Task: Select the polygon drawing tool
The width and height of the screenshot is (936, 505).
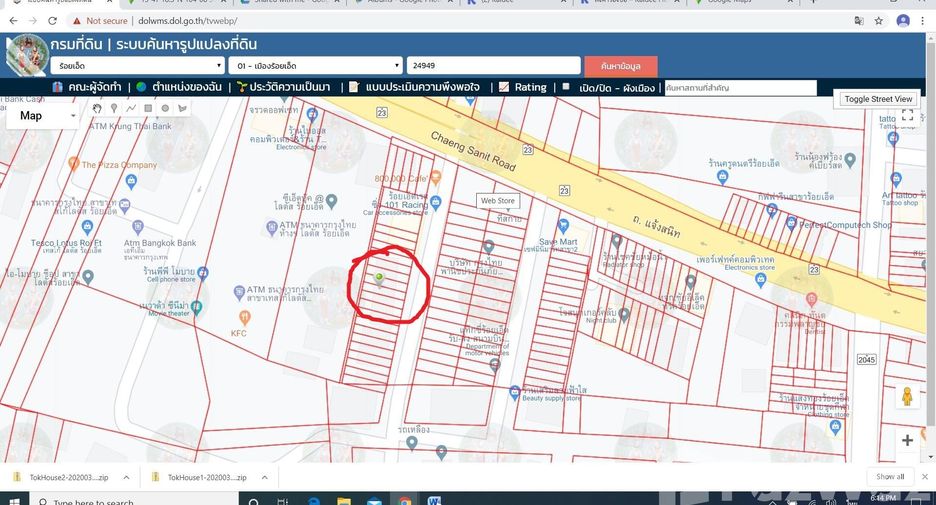Action: 182,108
